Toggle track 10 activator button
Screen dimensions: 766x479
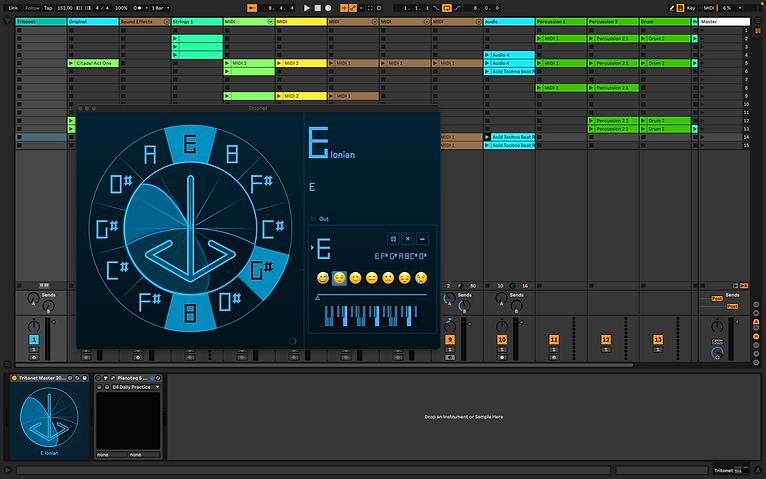point(502,339)
